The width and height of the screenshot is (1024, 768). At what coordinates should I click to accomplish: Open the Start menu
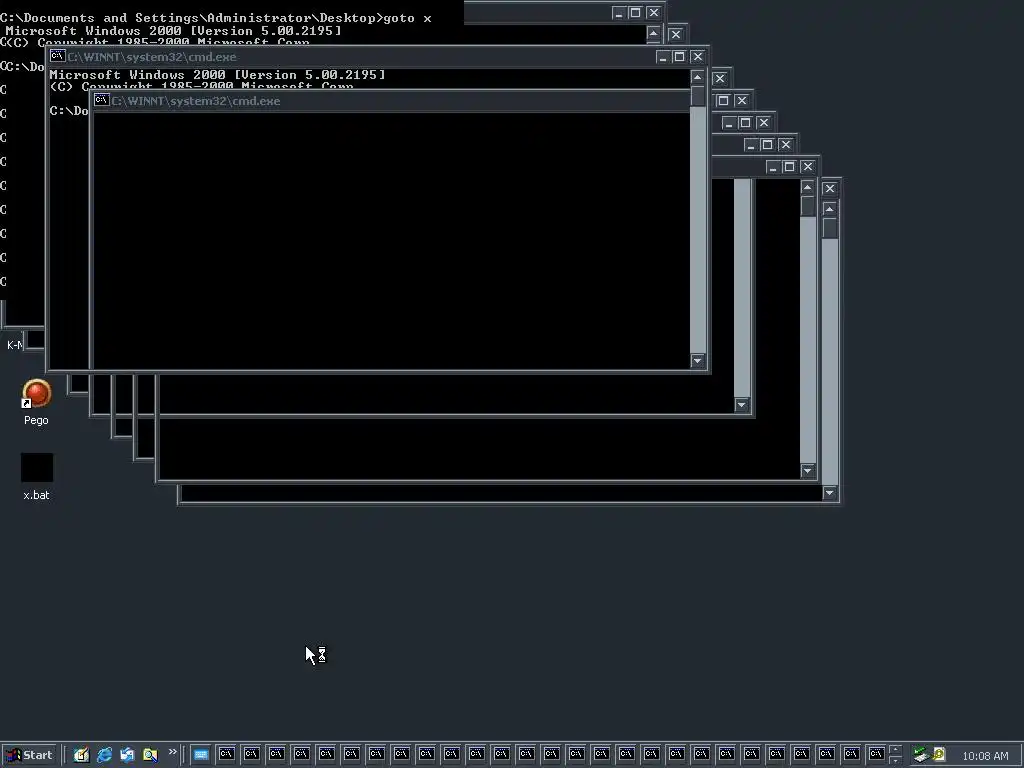coord(29,755)
